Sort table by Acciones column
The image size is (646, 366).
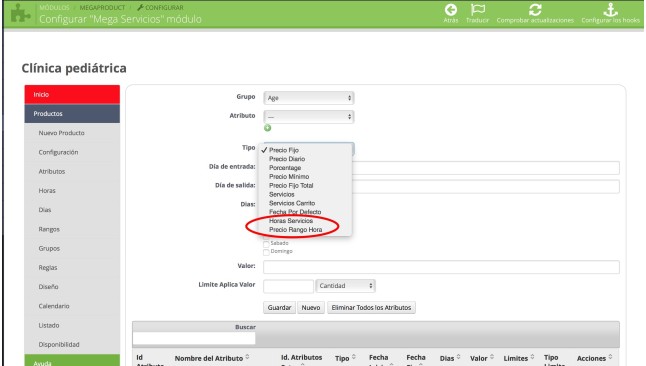[x=595, y=358]
